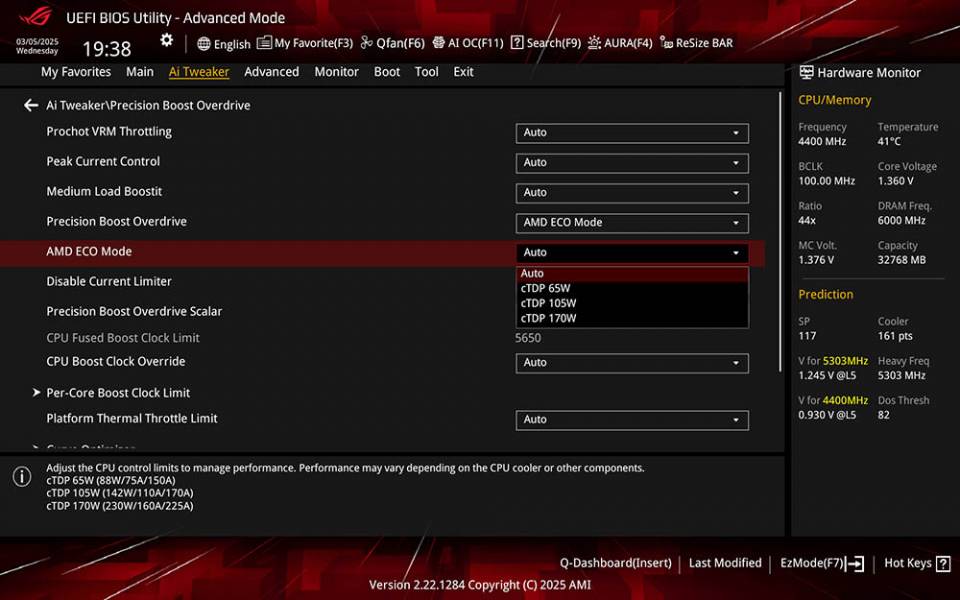Viewport: 960px width, 600px height.
Task: Click the Search(F9) question mark icon
Action: (517, 43)
